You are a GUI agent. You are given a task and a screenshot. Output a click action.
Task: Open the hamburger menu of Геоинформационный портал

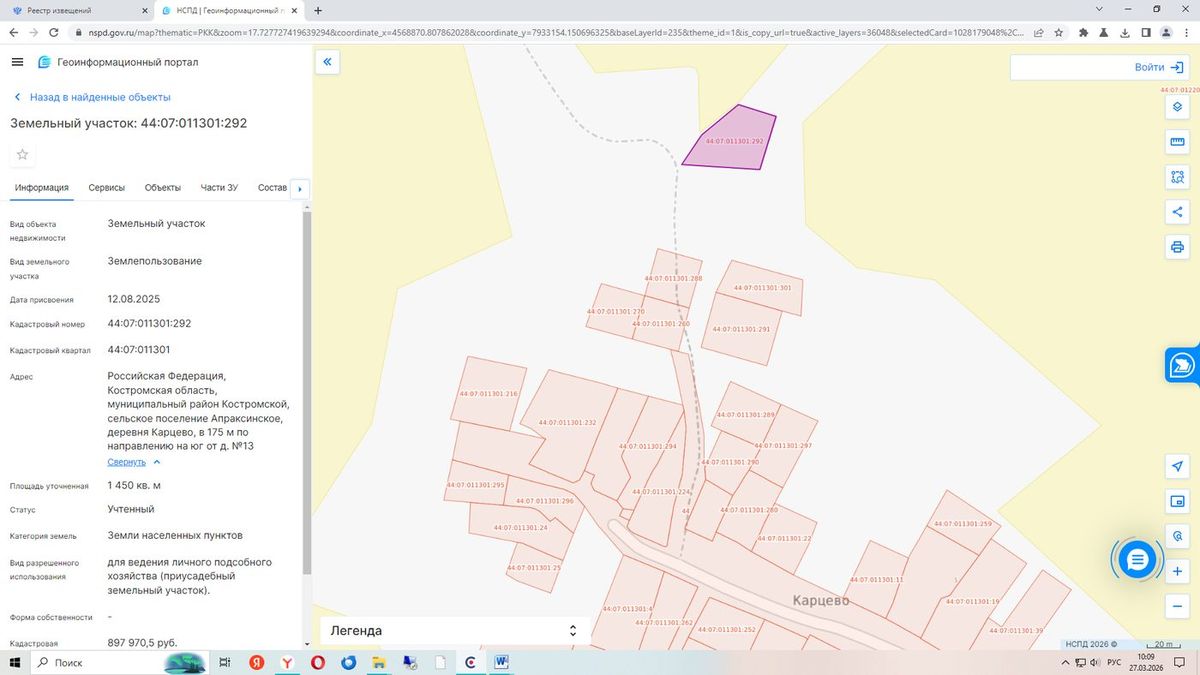click(x=16, y=62)
